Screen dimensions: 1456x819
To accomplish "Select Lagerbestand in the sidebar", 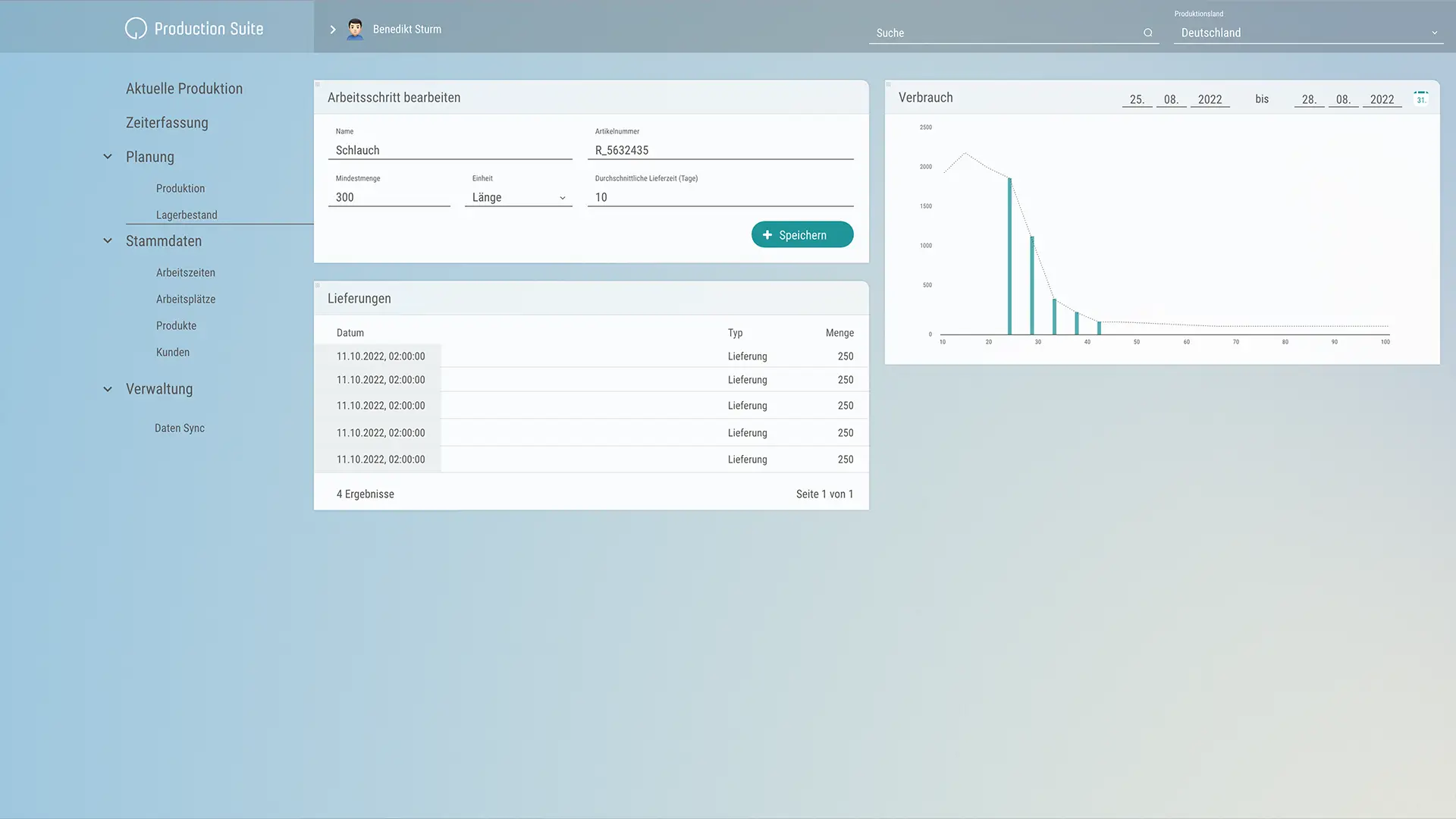I will click(187, 215).
